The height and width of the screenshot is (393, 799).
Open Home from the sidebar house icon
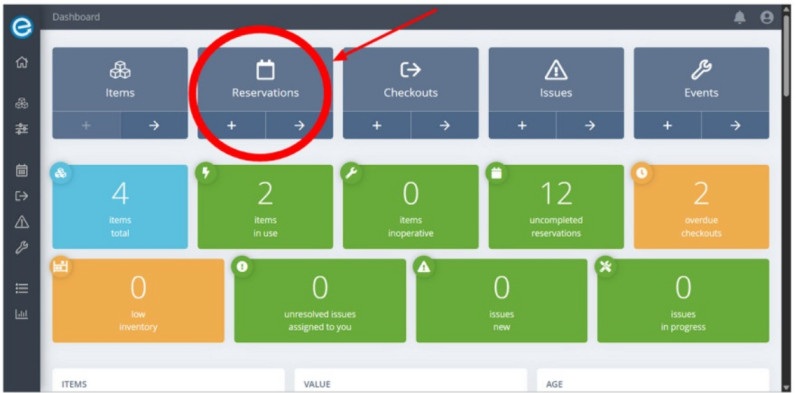click(x=21, y=62)
